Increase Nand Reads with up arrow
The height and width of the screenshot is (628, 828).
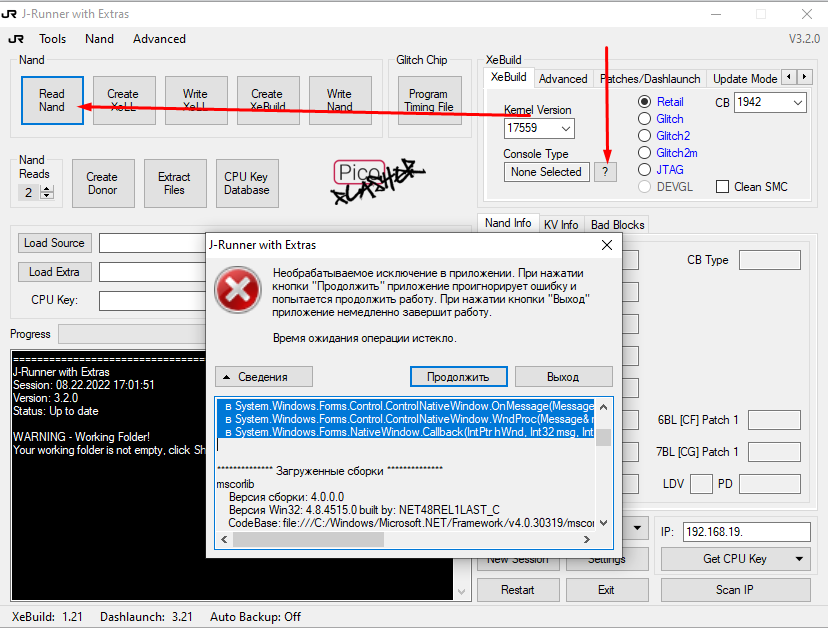47,189
